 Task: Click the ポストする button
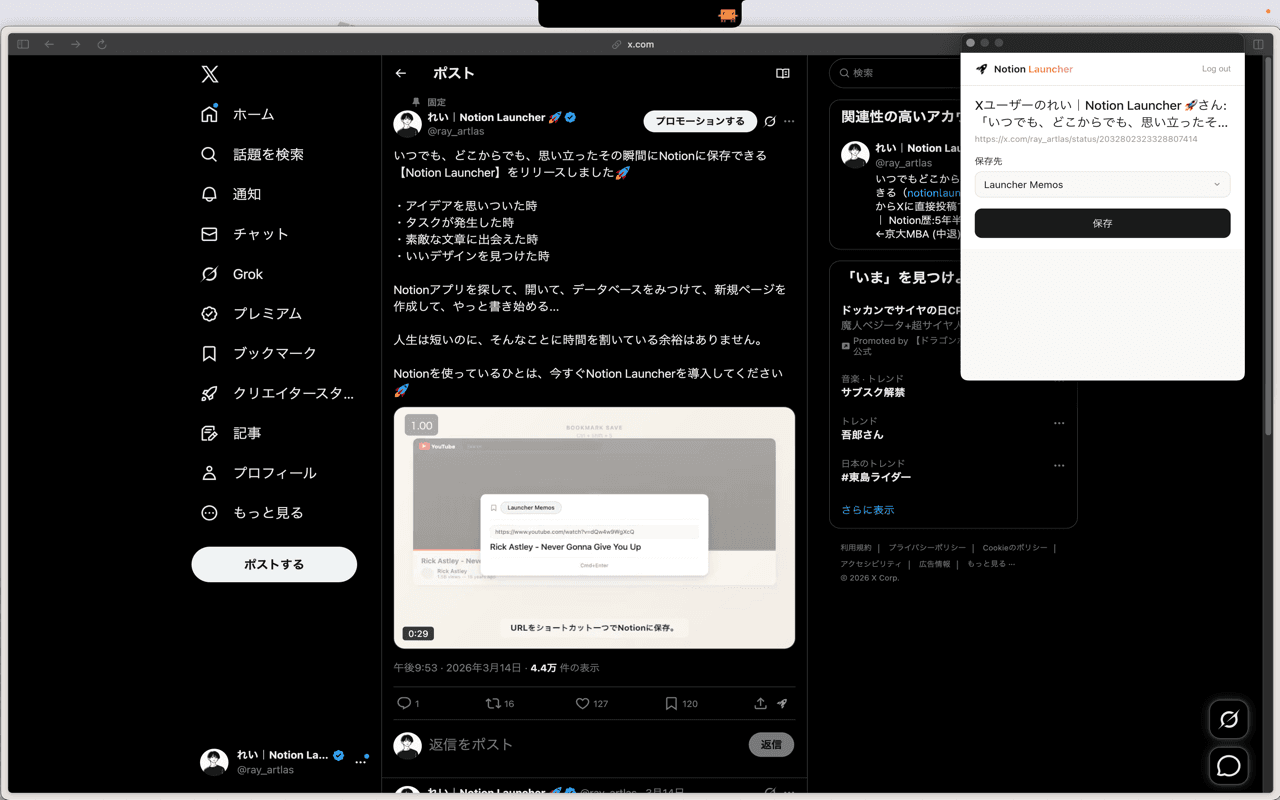tap(274, 564)
